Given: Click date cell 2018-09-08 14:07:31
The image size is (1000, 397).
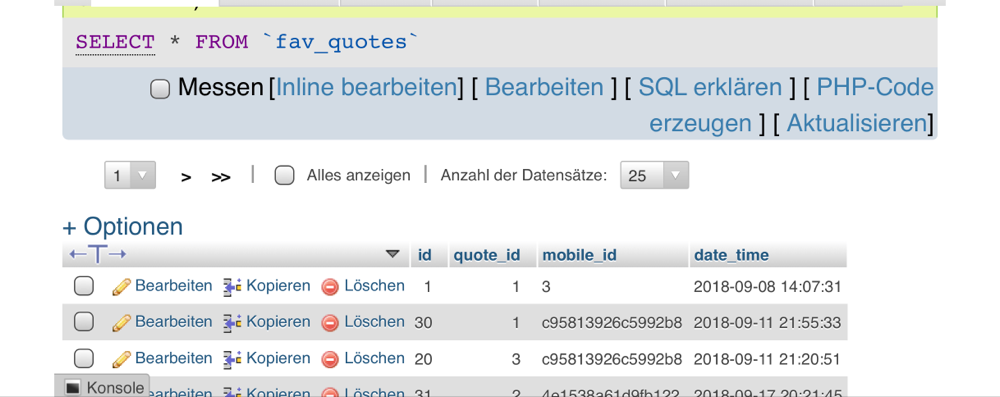Looking at the screenshot, I should pos(767,287).
